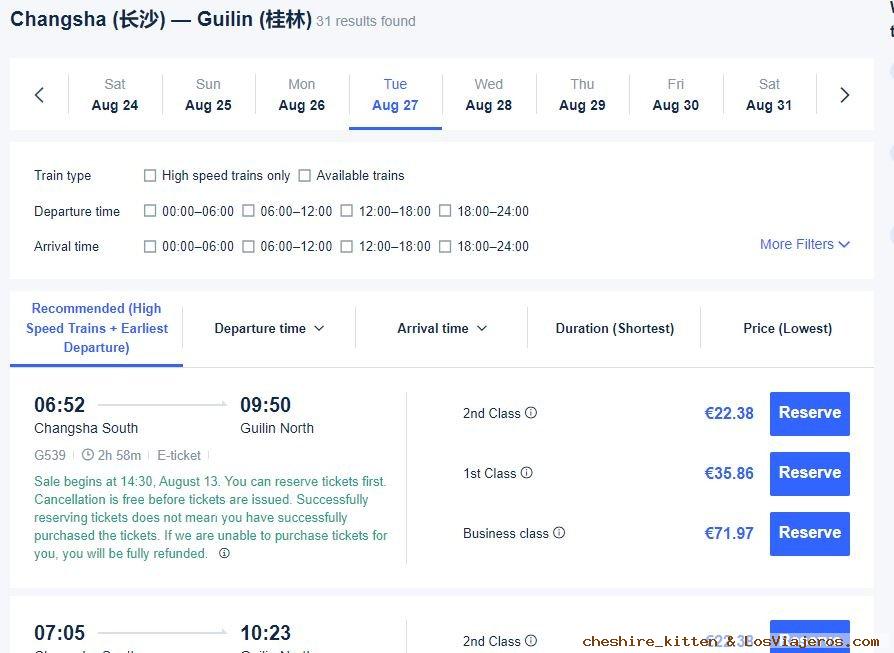The width and height of the screenshot is (894, 653).
Task: Sort by Duration (Shortest)
Action: (615, 328)
